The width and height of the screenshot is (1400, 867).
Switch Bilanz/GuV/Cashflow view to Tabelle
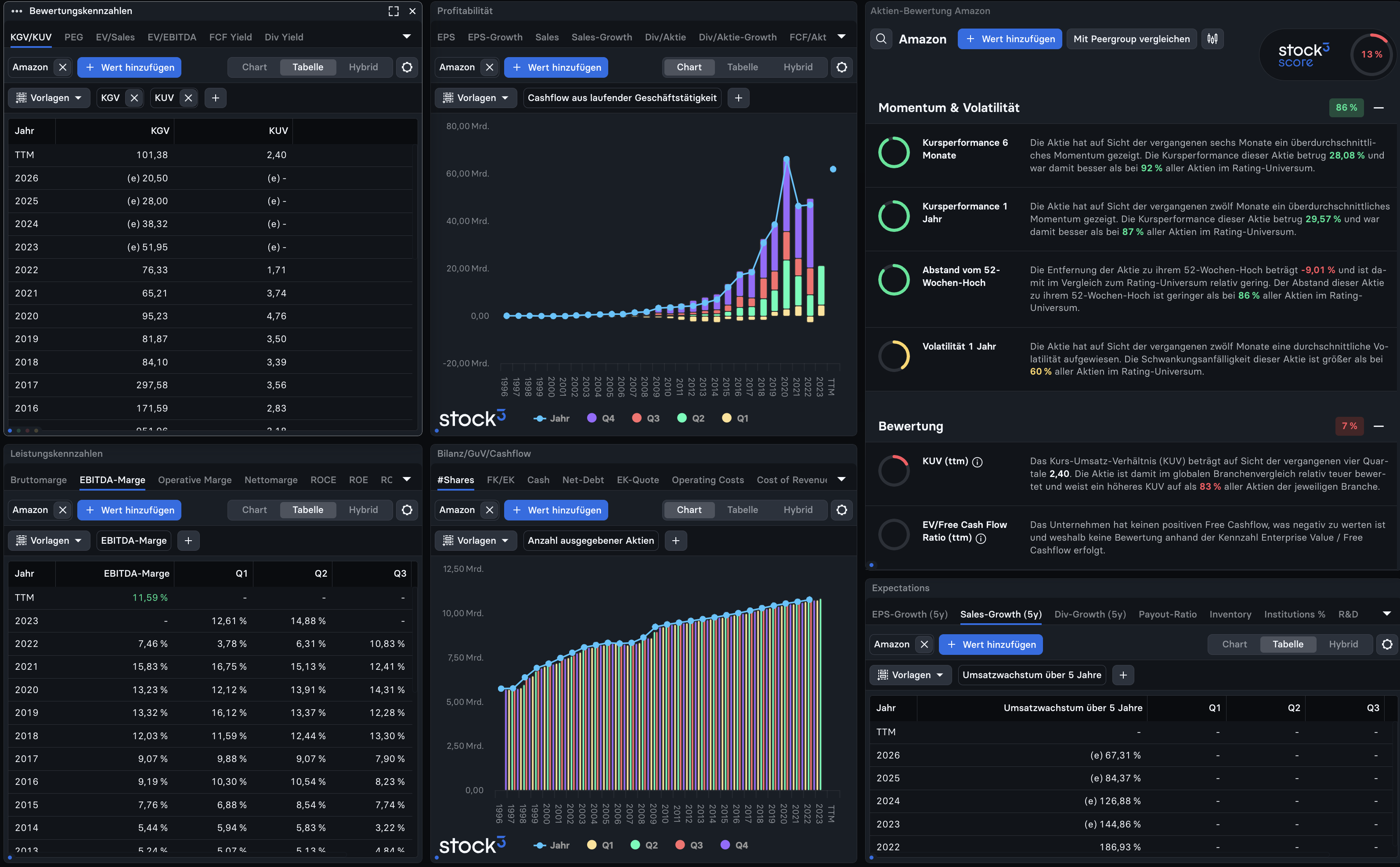click(x=743, y=510)
